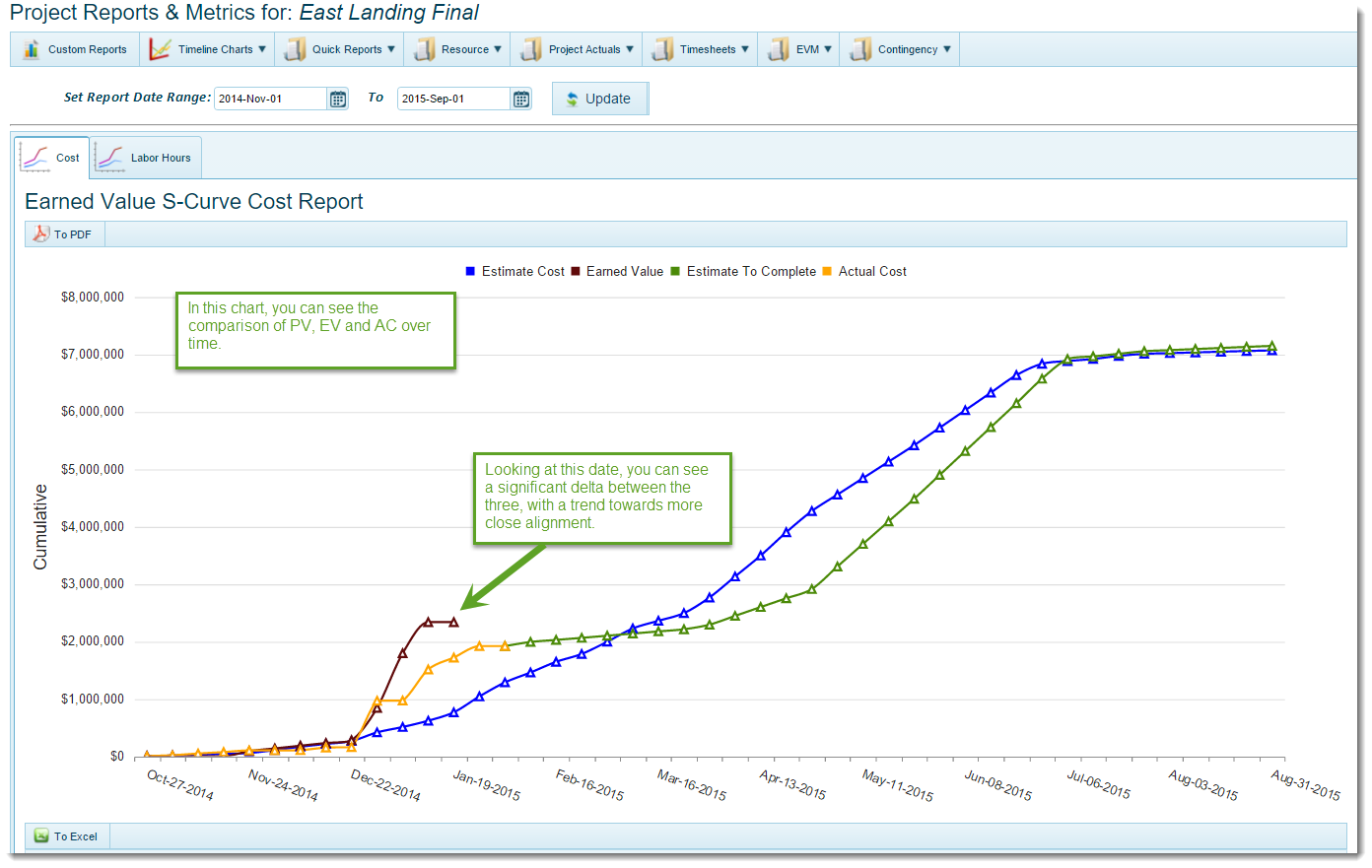Click the PDF file icon
The height and width of the screenshot is (868, 1372).
tap(41, 234)
